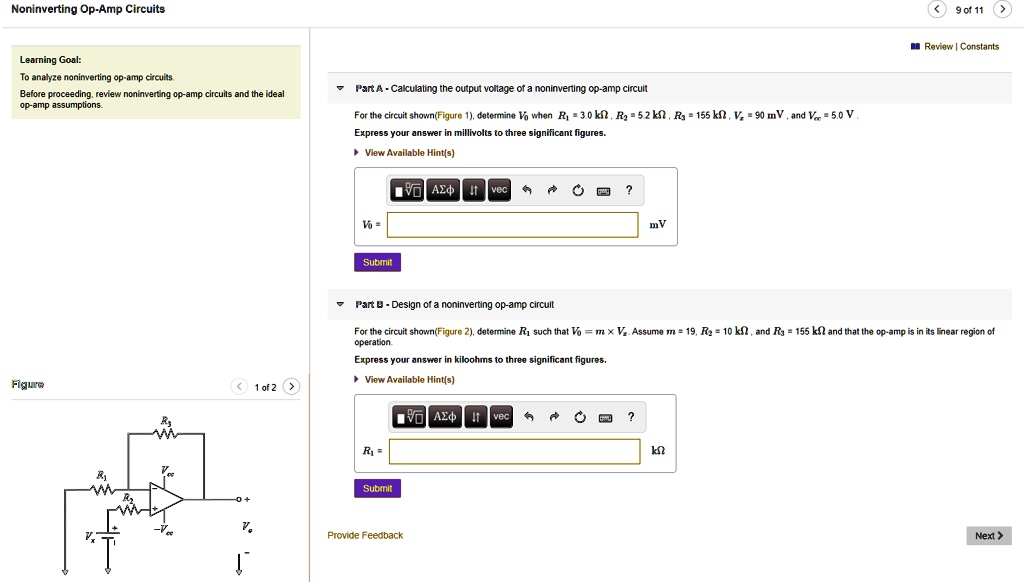The height and width of the screenshot is (582, 1024).
Task: Click subscript/superscript arrows icon in Part B toolbar
Action: [475, 417]
